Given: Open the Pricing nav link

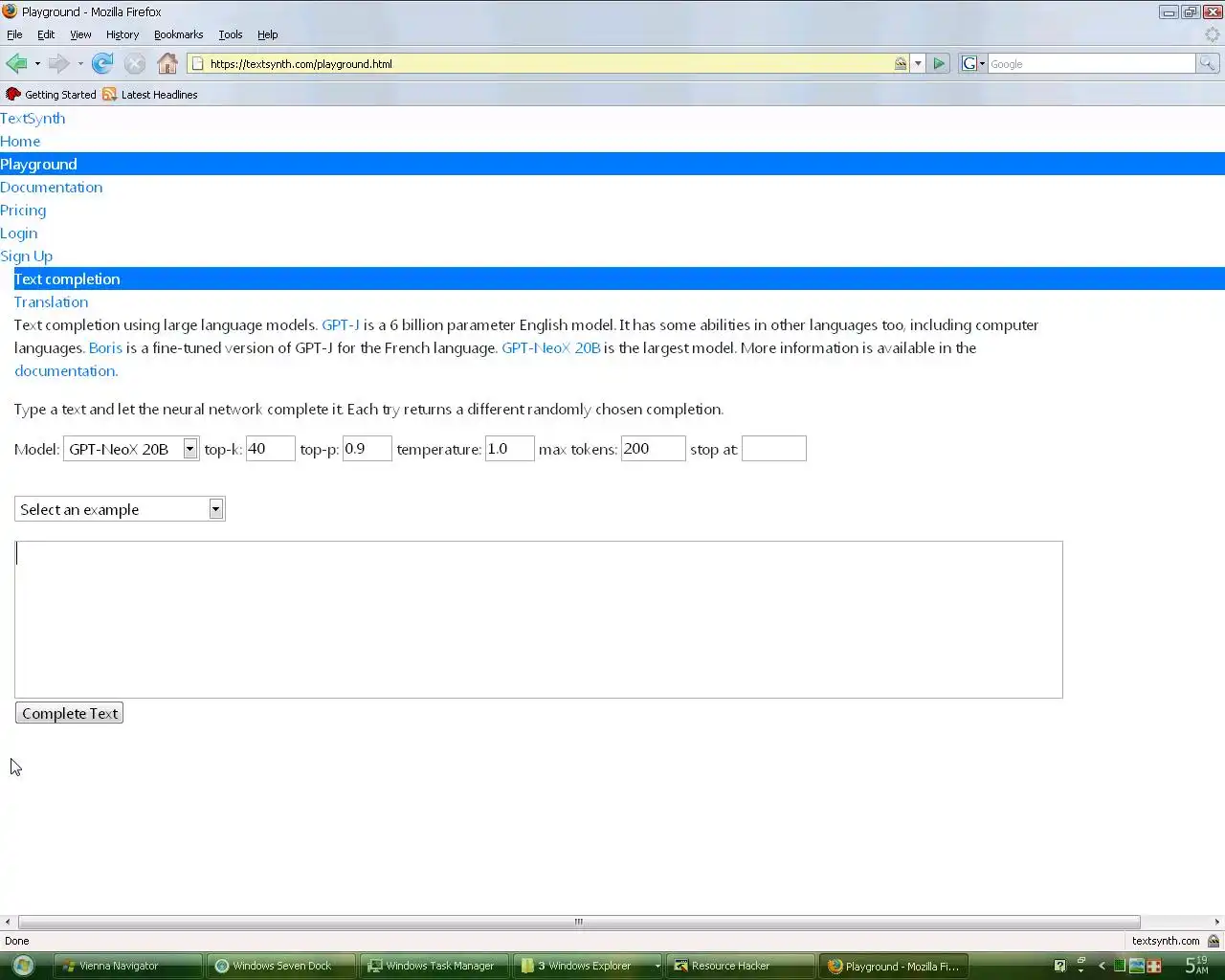Looking at the screenshot, I should 23,211.
